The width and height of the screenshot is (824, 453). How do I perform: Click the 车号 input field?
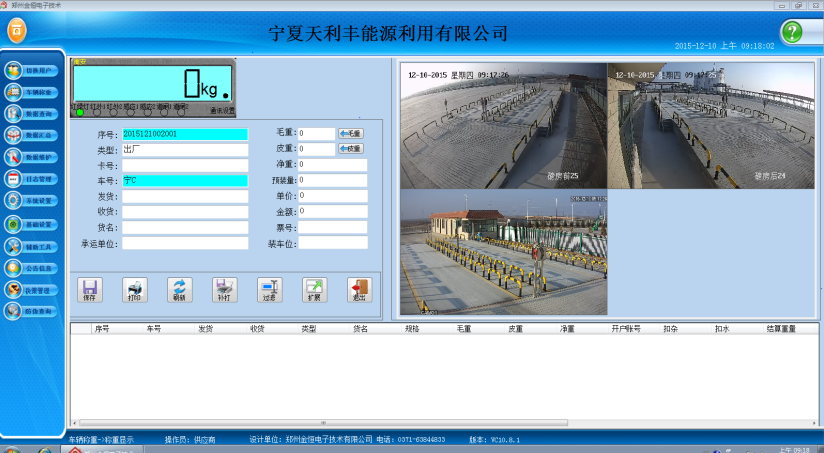point(185,181)
